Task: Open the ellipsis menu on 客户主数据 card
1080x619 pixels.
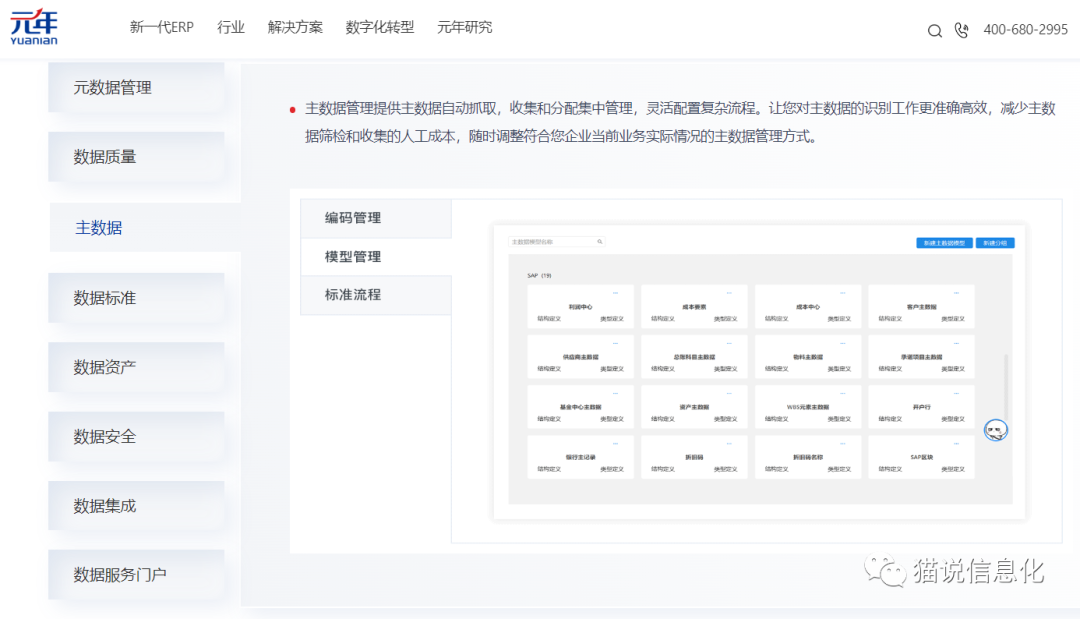Action: point(955,293)
